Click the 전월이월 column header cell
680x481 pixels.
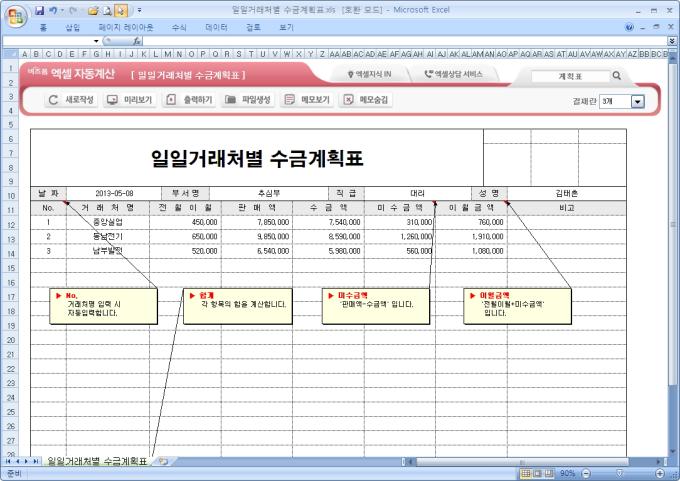point(185,208)
